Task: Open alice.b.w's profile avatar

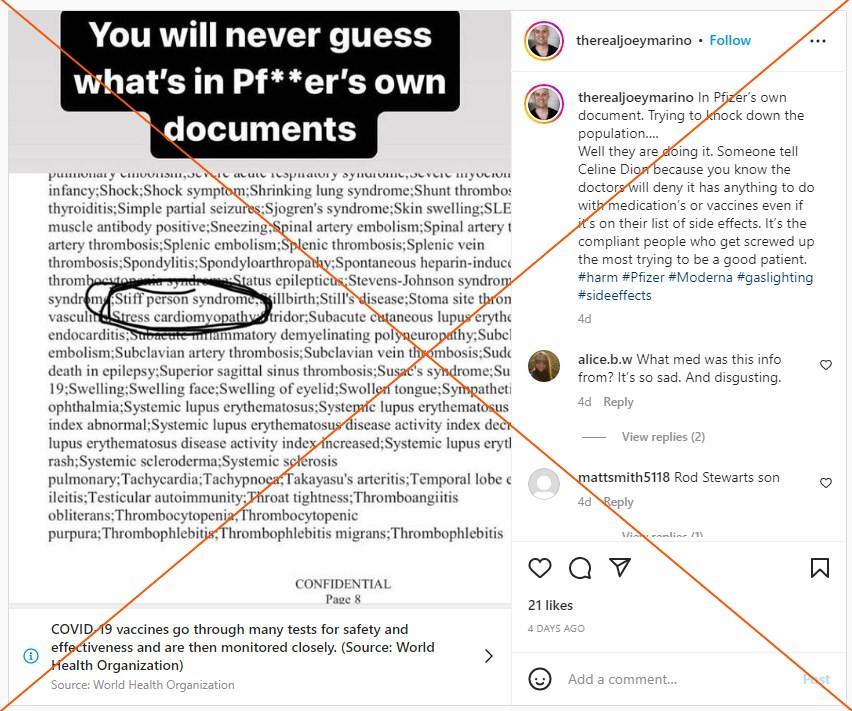Action: point(544,366)
